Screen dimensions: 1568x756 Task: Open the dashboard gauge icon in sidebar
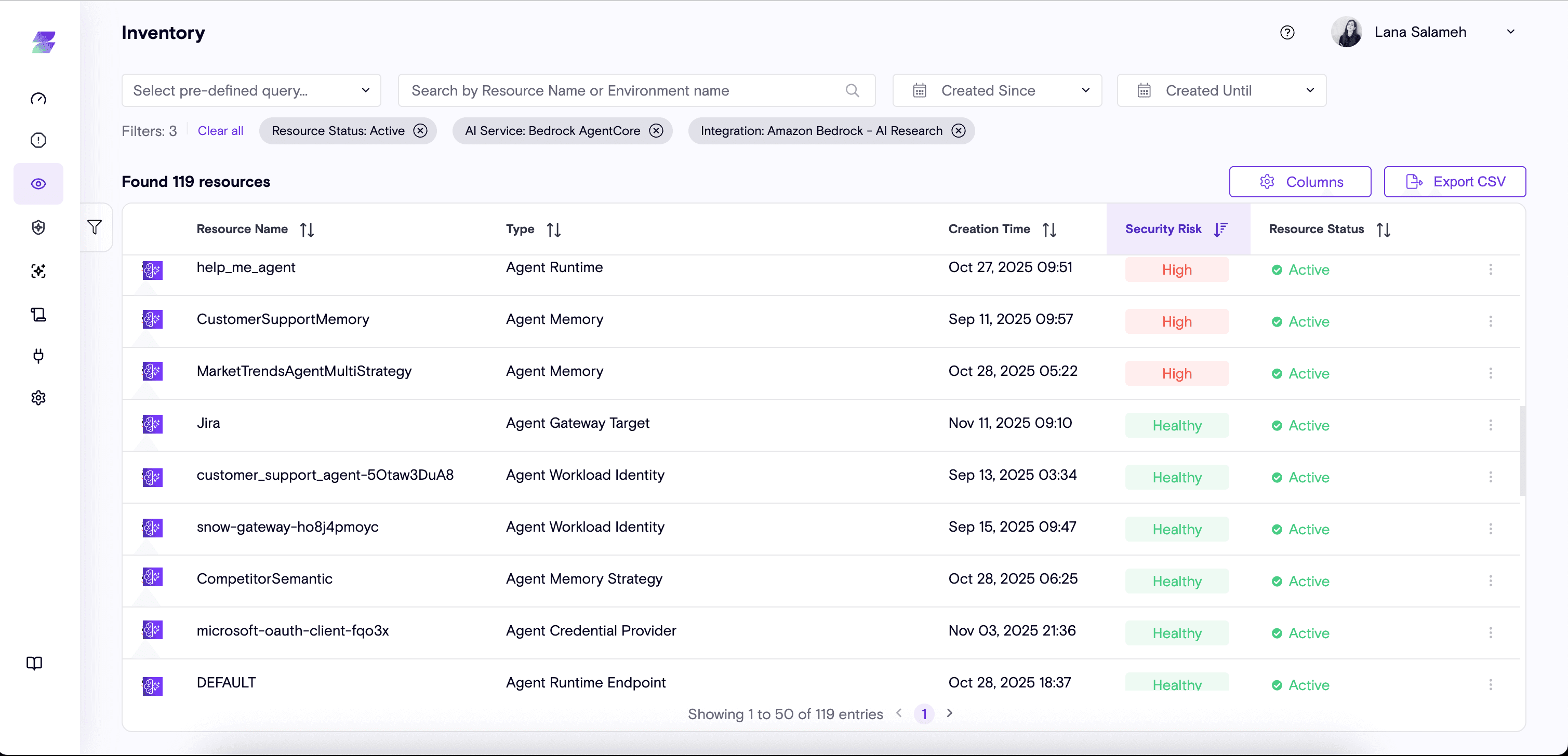point(38,99)
